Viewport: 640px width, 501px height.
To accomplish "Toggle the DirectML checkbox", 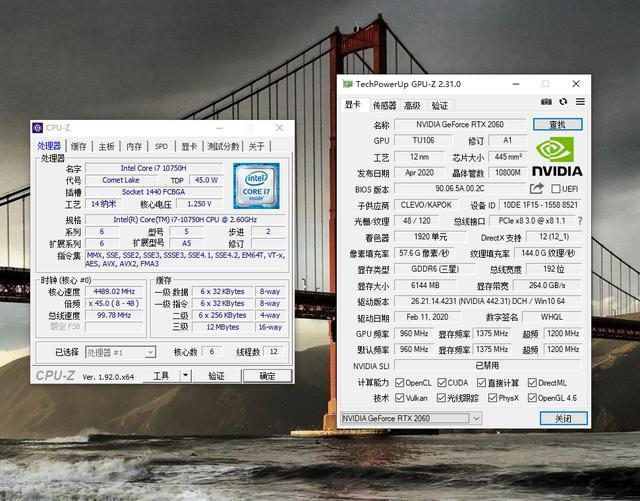I will coord(532,383).
